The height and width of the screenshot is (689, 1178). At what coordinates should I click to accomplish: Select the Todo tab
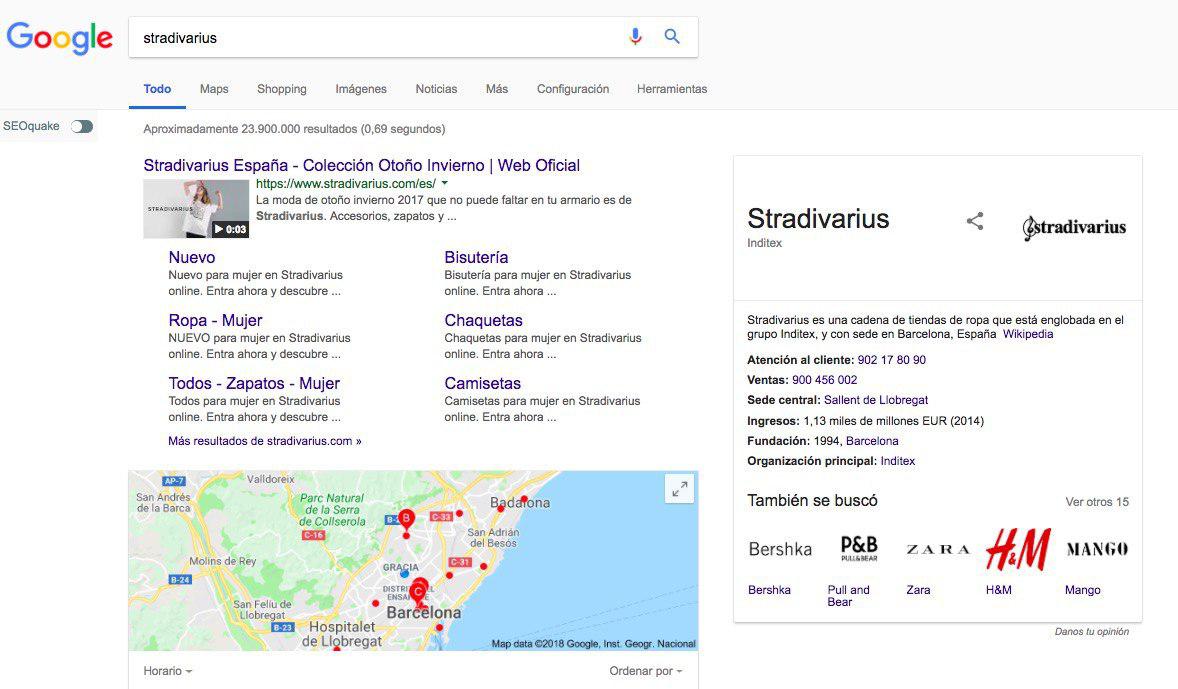coord(157,89)
